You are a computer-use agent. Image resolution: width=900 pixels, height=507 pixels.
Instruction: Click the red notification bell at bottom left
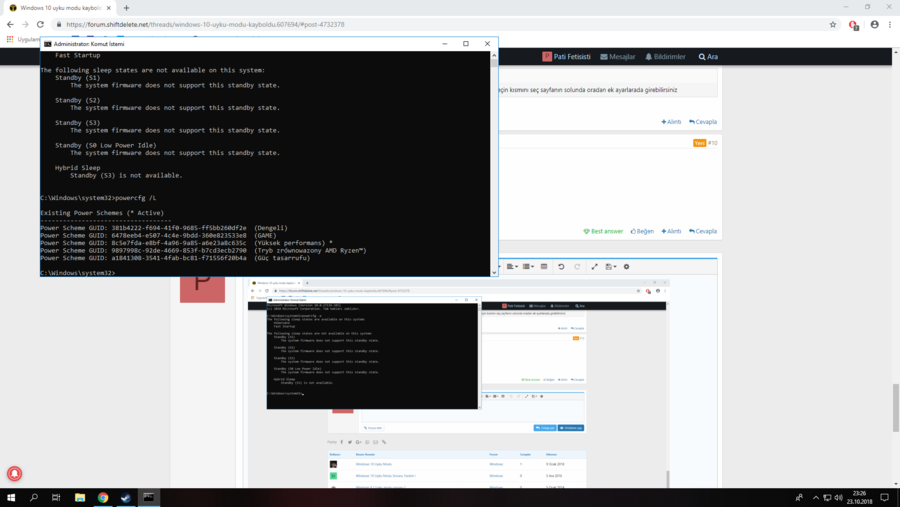click(x=15, y=473)
